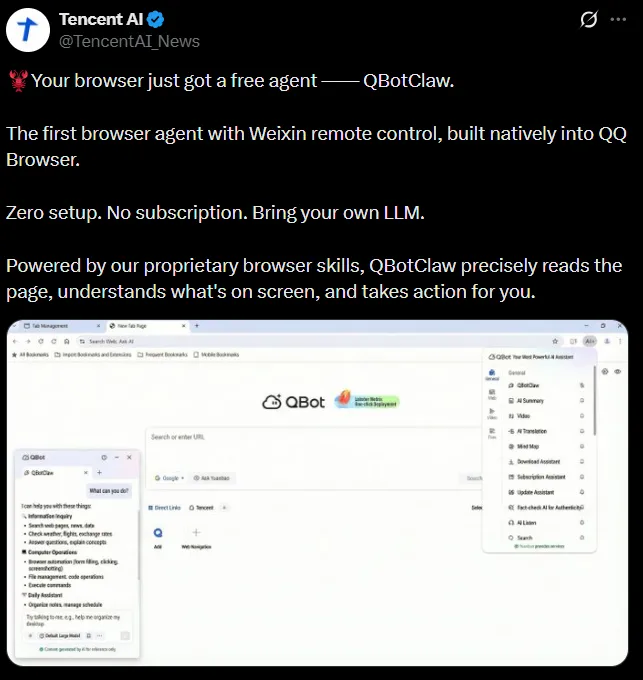
Task: Open the @TencentAI_News handle link
Action: pyautogui.click(x=129, y=41)
